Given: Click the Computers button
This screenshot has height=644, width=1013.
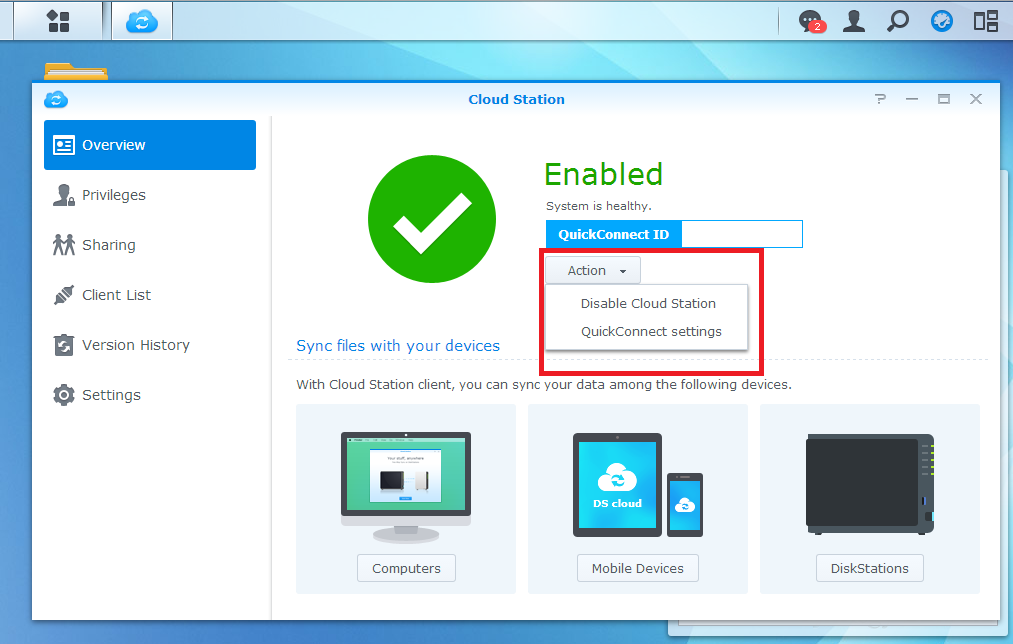Looking at the screenshot, I should [406, 568].
